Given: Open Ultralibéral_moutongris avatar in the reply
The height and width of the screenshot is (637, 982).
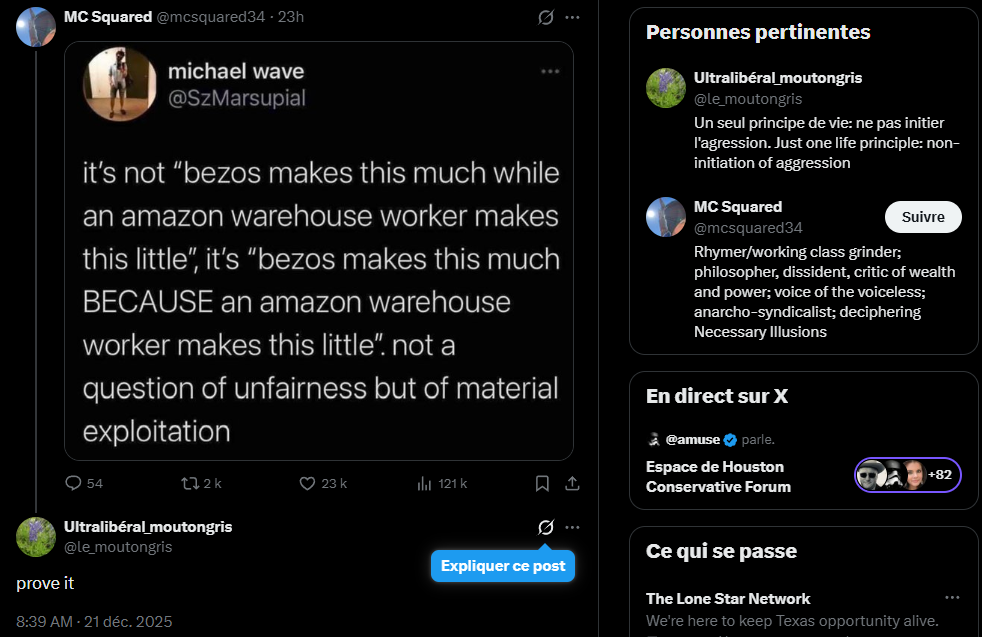Looking at the screenshot, I should (36, 537).
